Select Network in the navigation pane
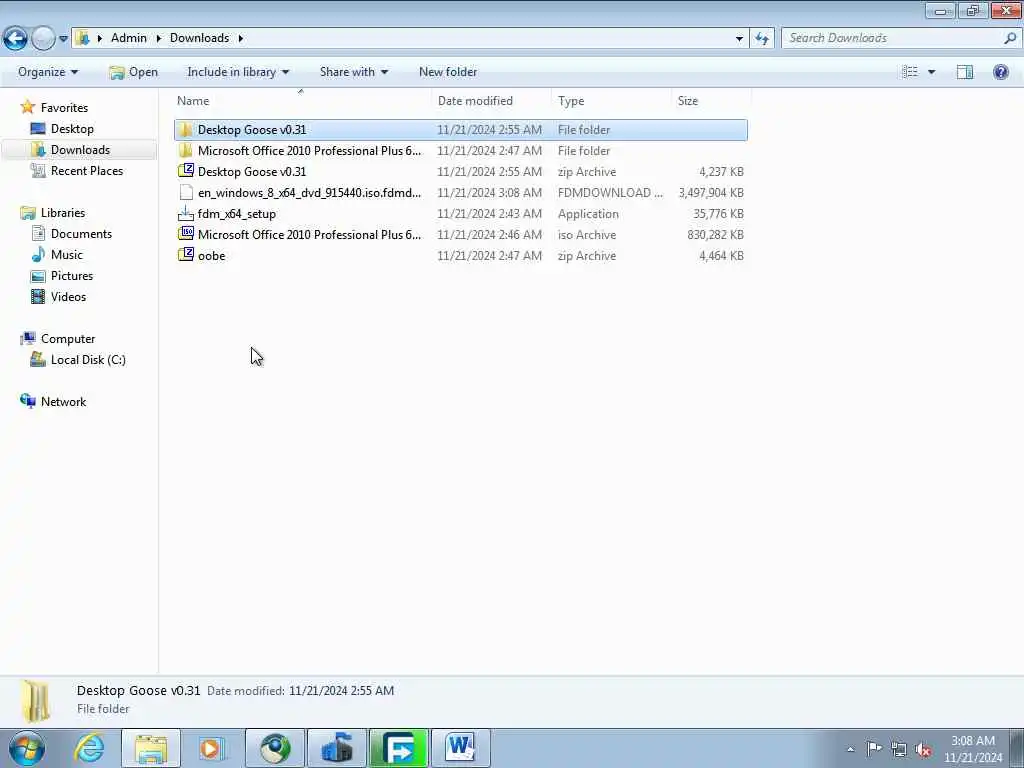 click(63, 402)
